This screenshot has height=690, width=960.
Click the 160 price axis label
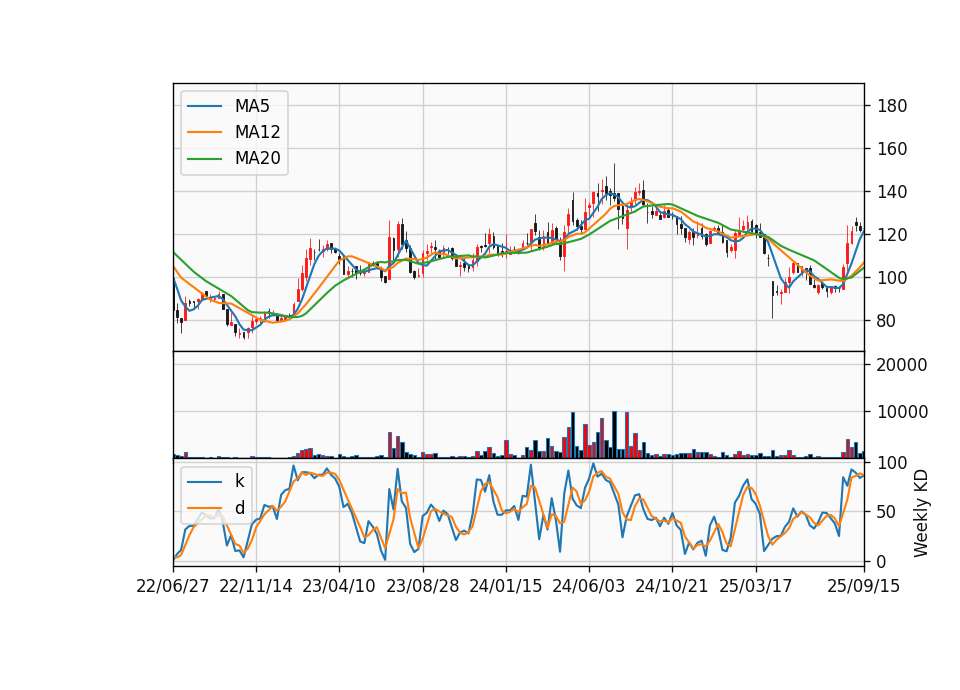pyautogui.click(x=892, y=149)
